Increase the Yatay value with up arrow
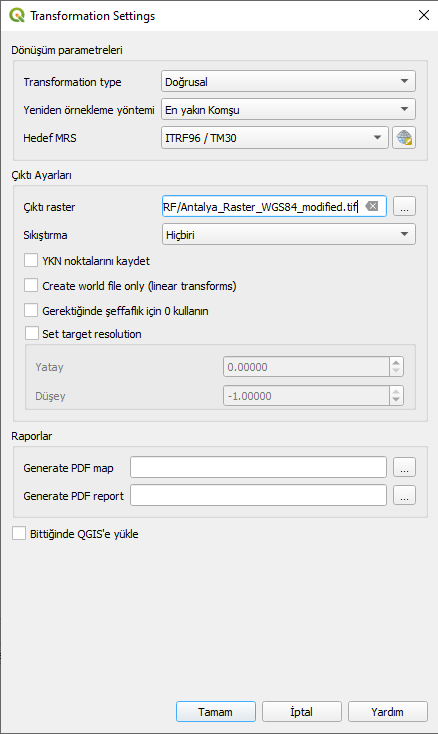Screen dimensions: 438x734 [396, 362]
